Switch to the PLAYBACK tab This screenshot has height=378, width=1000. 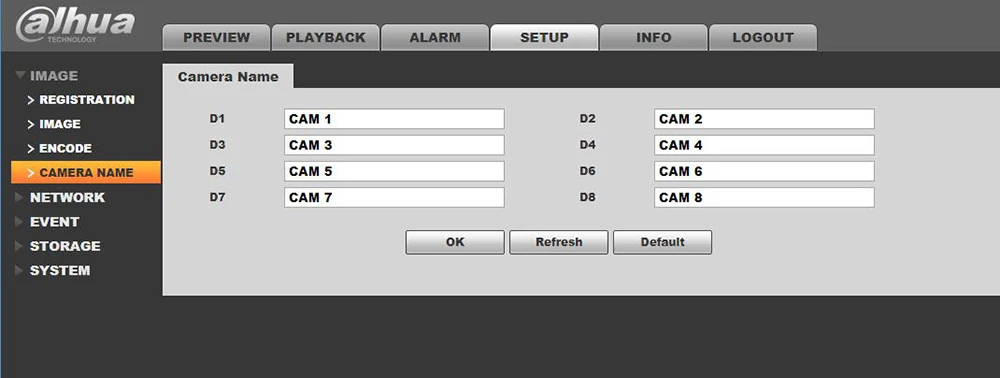tap(326, 38)
